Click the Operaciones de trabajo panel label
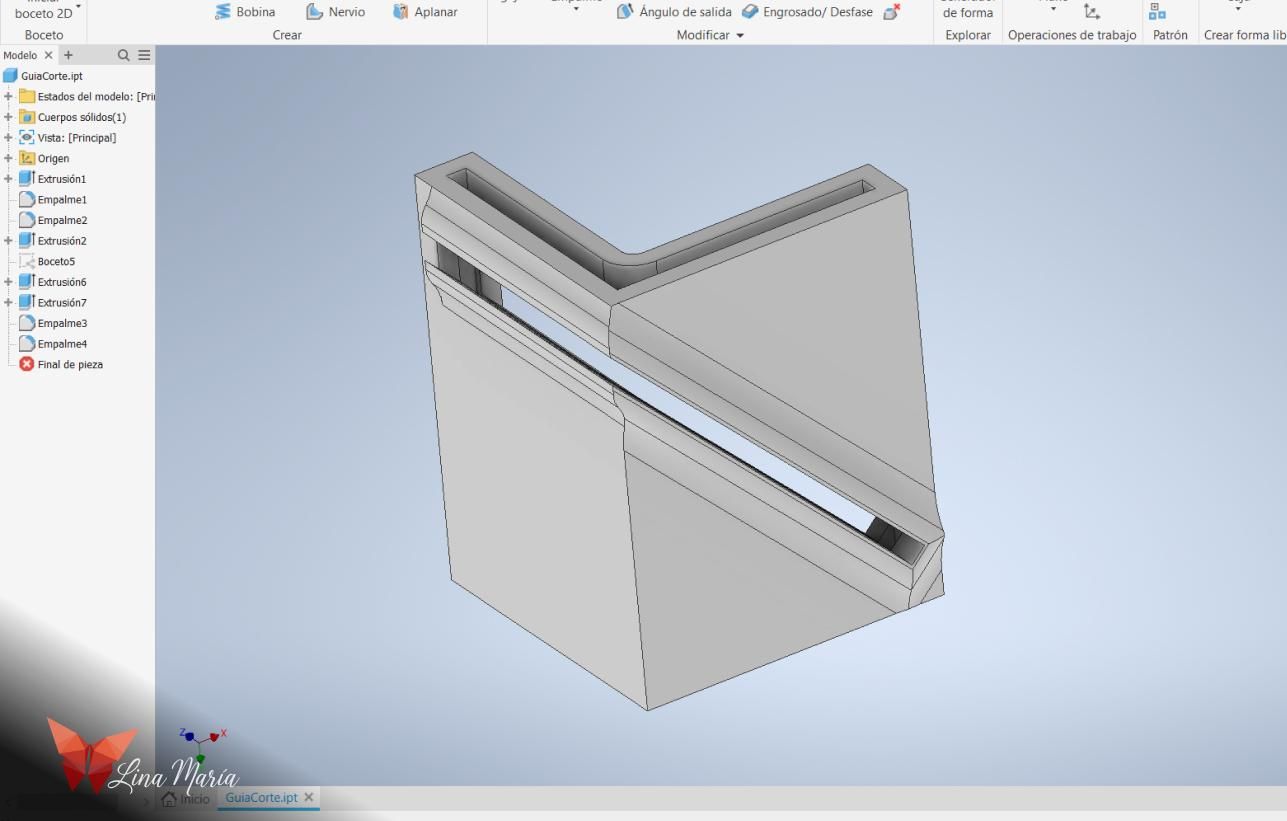Viewport: 1287px width, 821px height. click(1072, 35)
